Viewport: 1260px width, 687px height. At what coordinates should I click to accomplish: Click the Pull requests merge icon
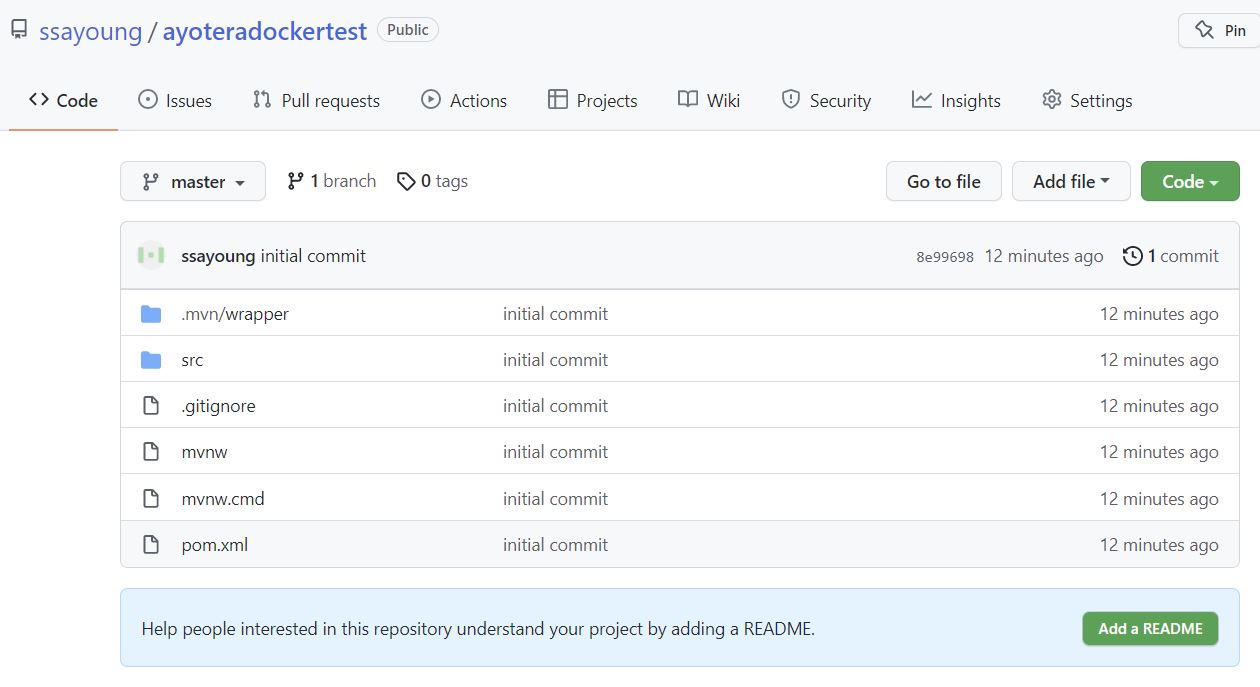(x=262, y=99)
